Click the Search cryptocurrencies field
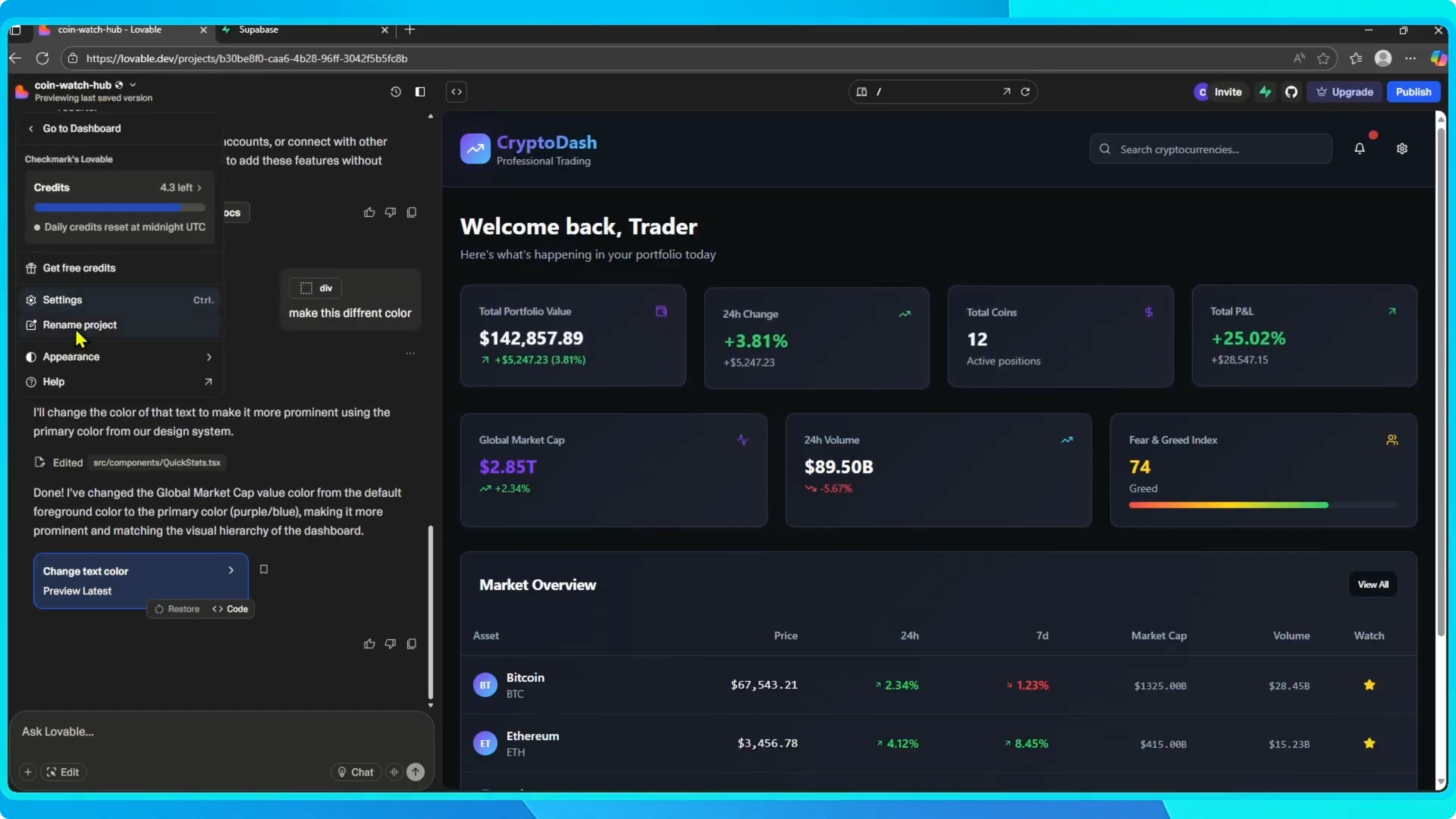 [1211, 149]
